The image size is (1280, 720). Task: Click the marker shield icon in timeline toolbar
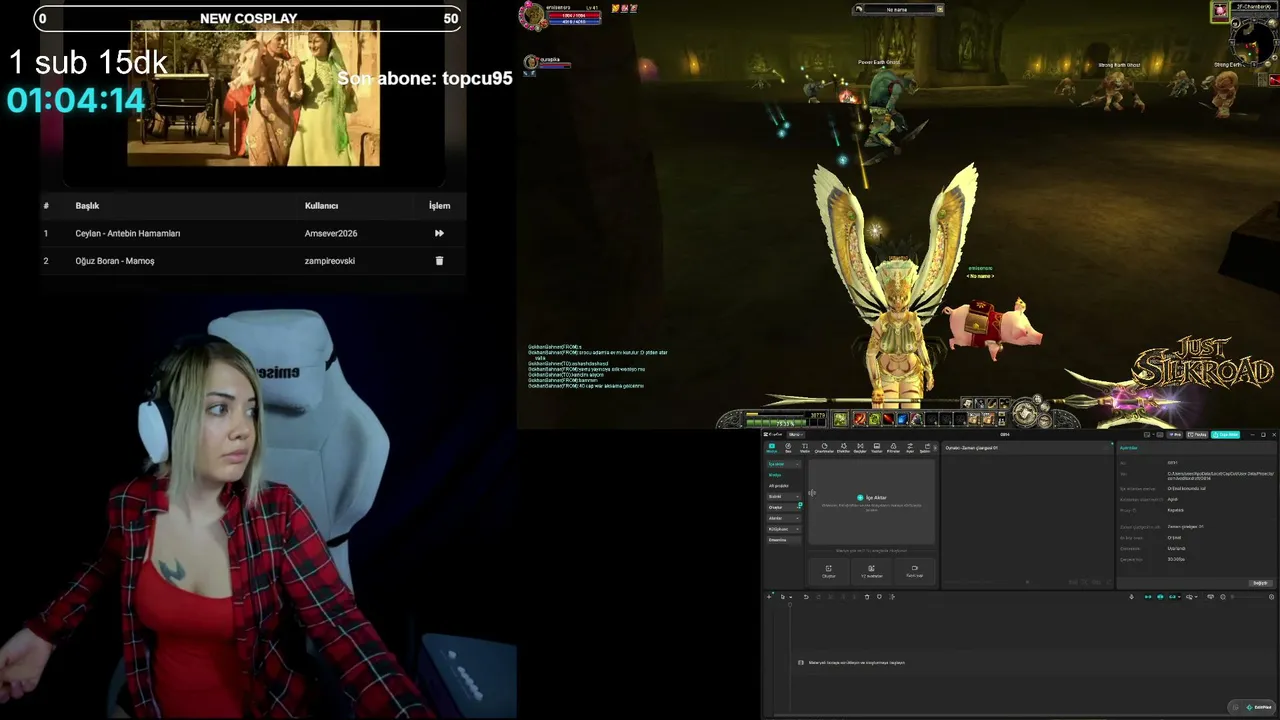[879, 597]
